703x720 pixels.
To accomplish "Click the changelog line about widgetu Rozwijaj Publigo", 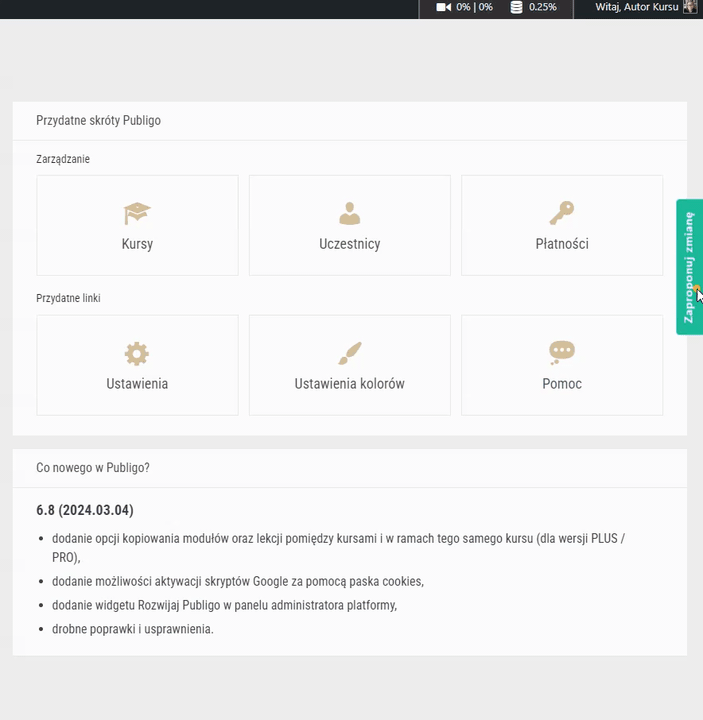I will click(x=224, y=605).
